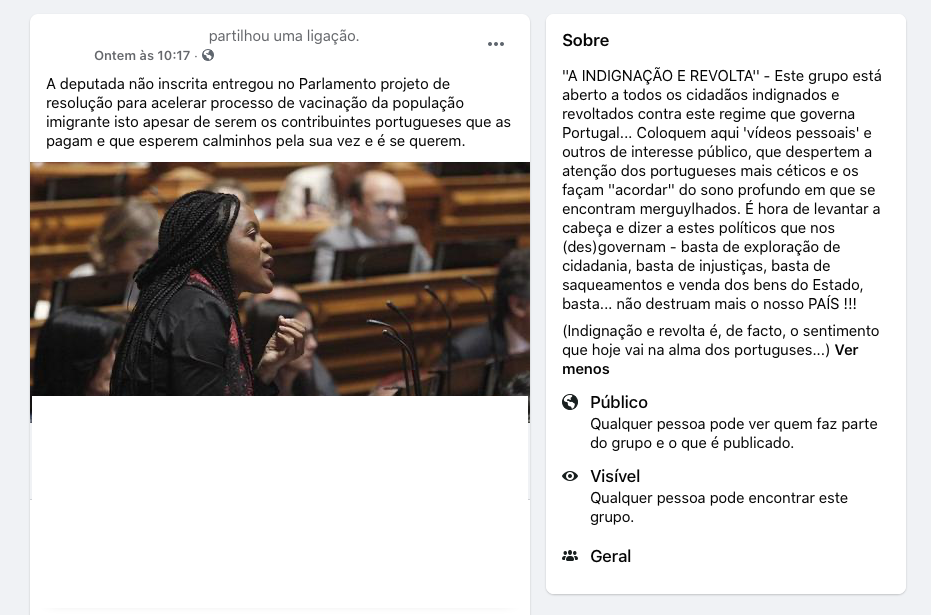
Task: Click the people icon next to Geral
Action: (x=570, y=556)
